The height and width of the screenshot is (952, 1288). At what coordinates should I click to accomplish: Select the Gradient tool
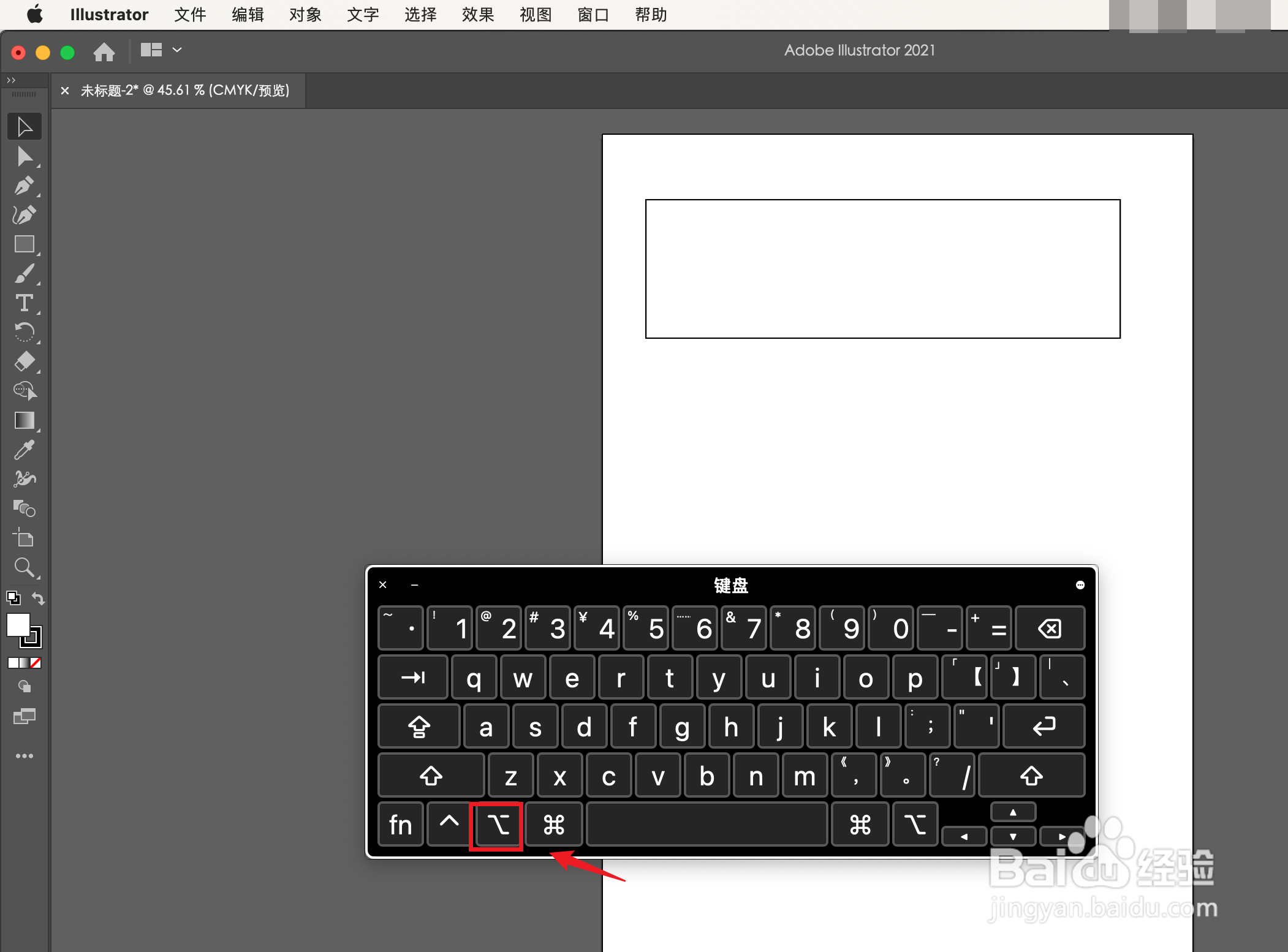coord(24,420)
